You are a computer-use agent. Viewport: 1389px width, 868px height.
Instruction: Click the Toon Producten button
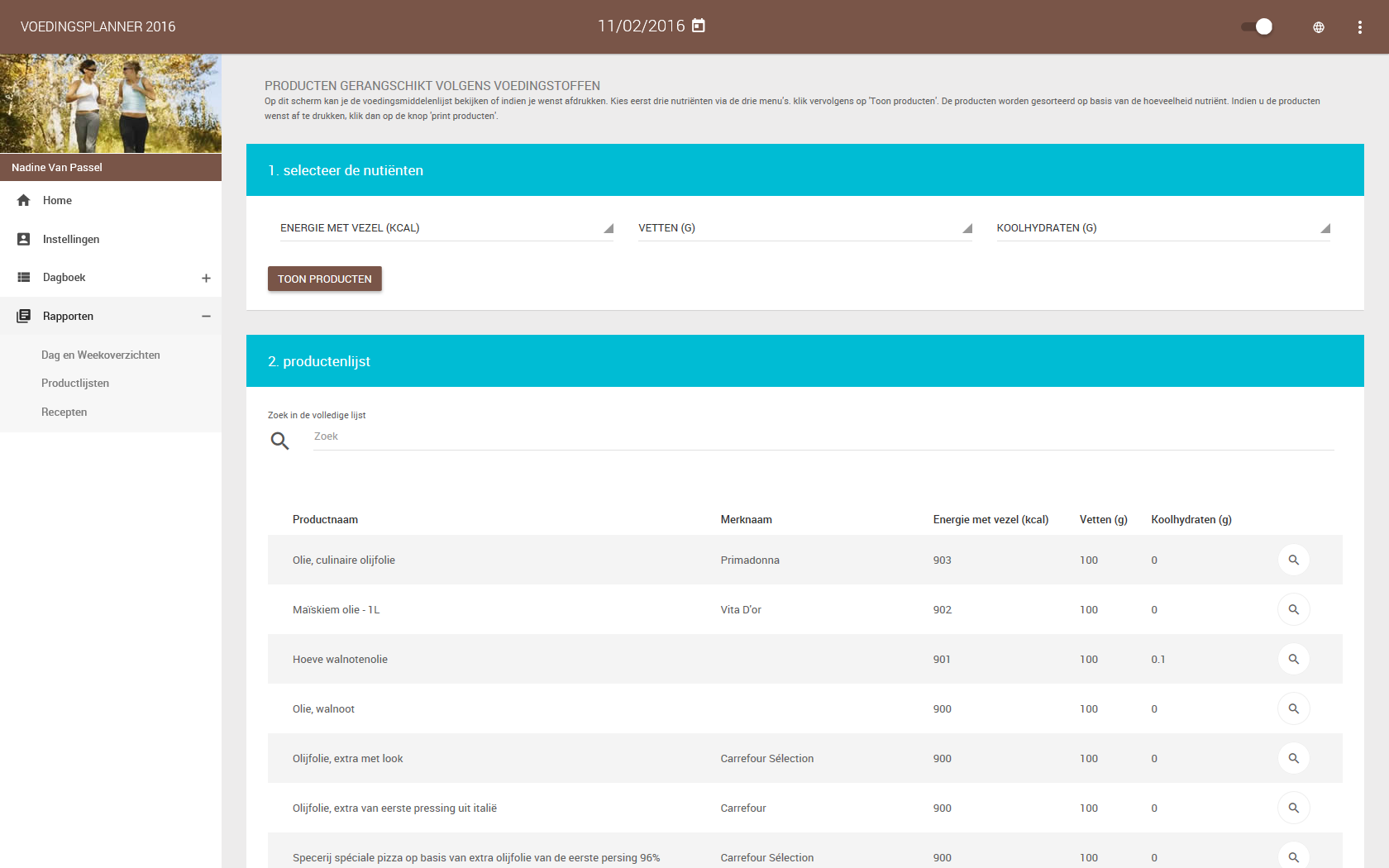click(325, 279)
